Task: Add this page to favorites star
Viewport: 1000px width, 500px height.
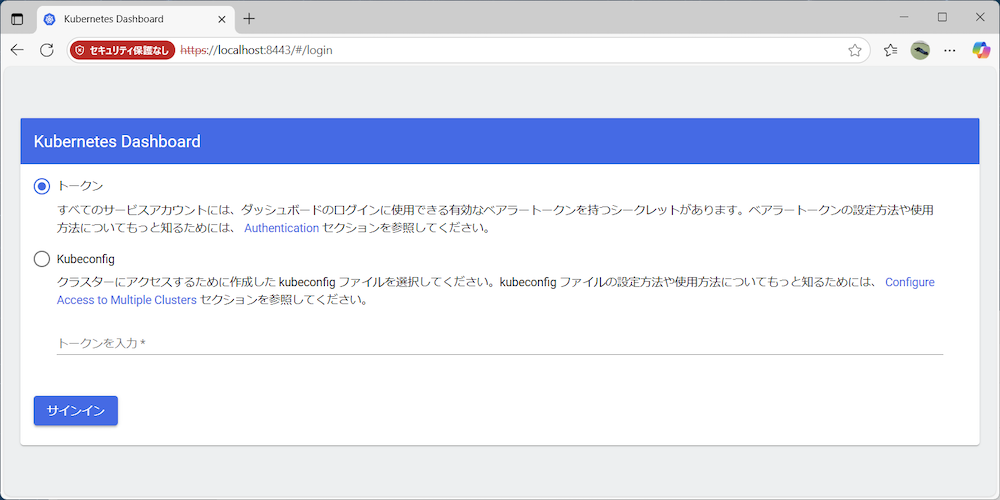Action: (x=855, y=50)
